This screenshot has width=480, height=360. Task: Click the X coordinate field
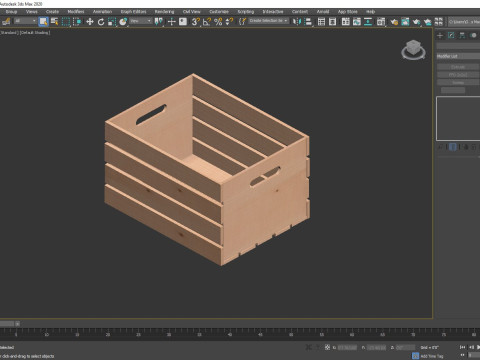347,348
